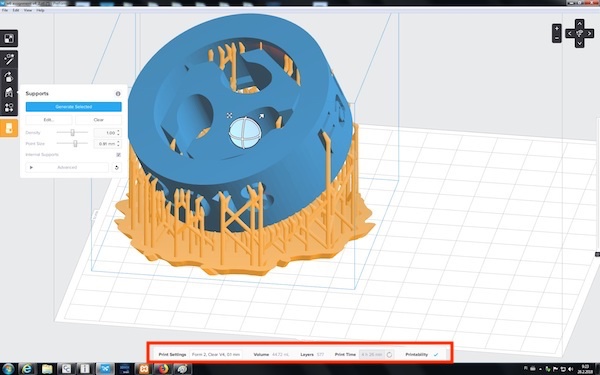This screenshot has height=375, width=600.
Task: Click the Generate Selected button
Action: point(73,107)
